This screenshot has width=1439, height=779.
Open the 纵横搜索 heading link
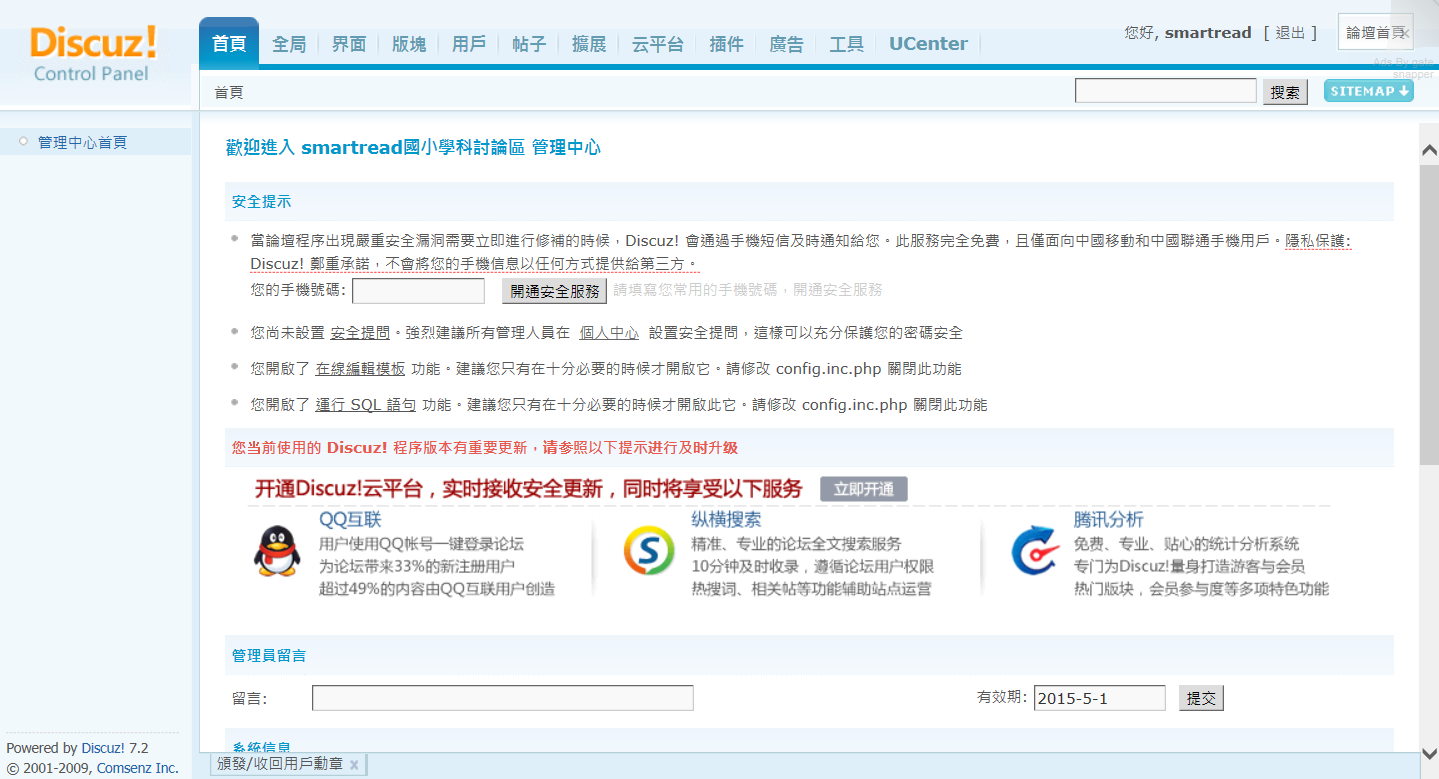[726, 520]
